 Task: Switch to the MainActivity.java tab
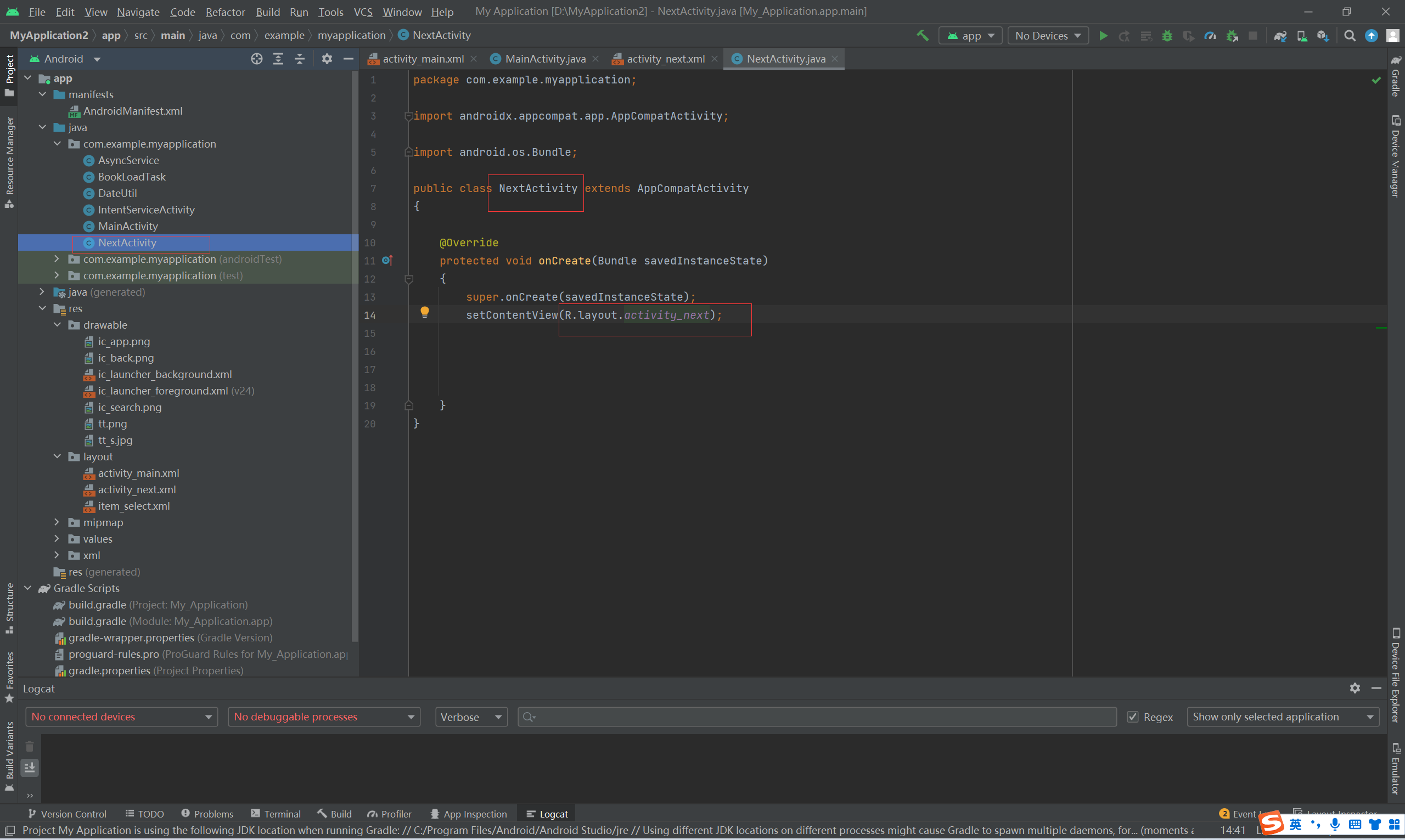tap(544, 59)
